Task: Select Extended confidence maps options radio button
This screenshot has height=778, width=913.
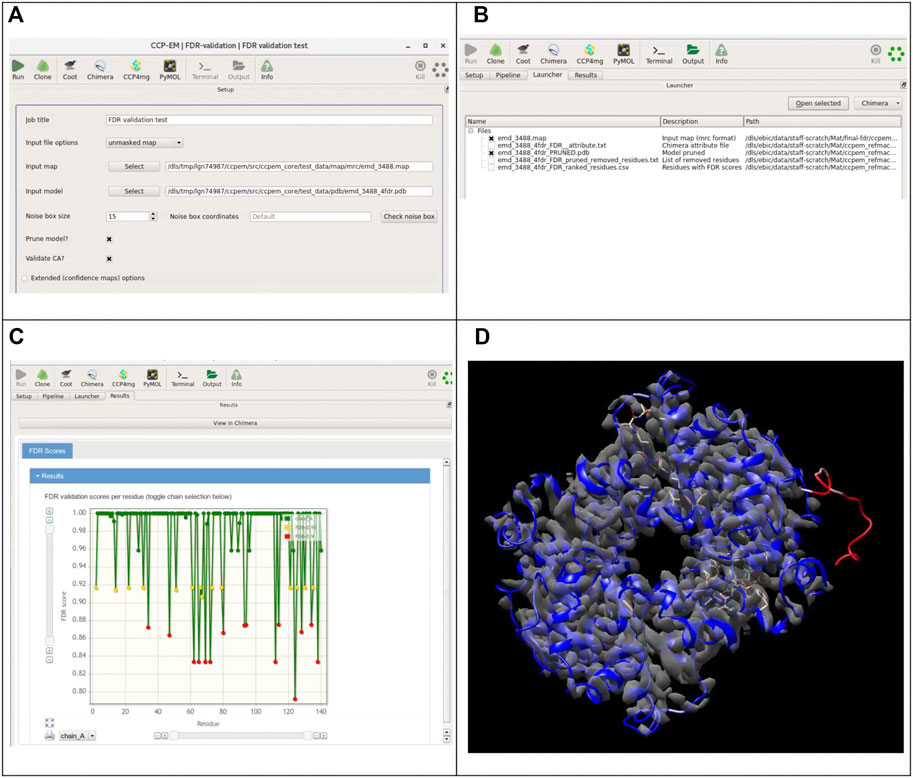Action: click(24, 278)
